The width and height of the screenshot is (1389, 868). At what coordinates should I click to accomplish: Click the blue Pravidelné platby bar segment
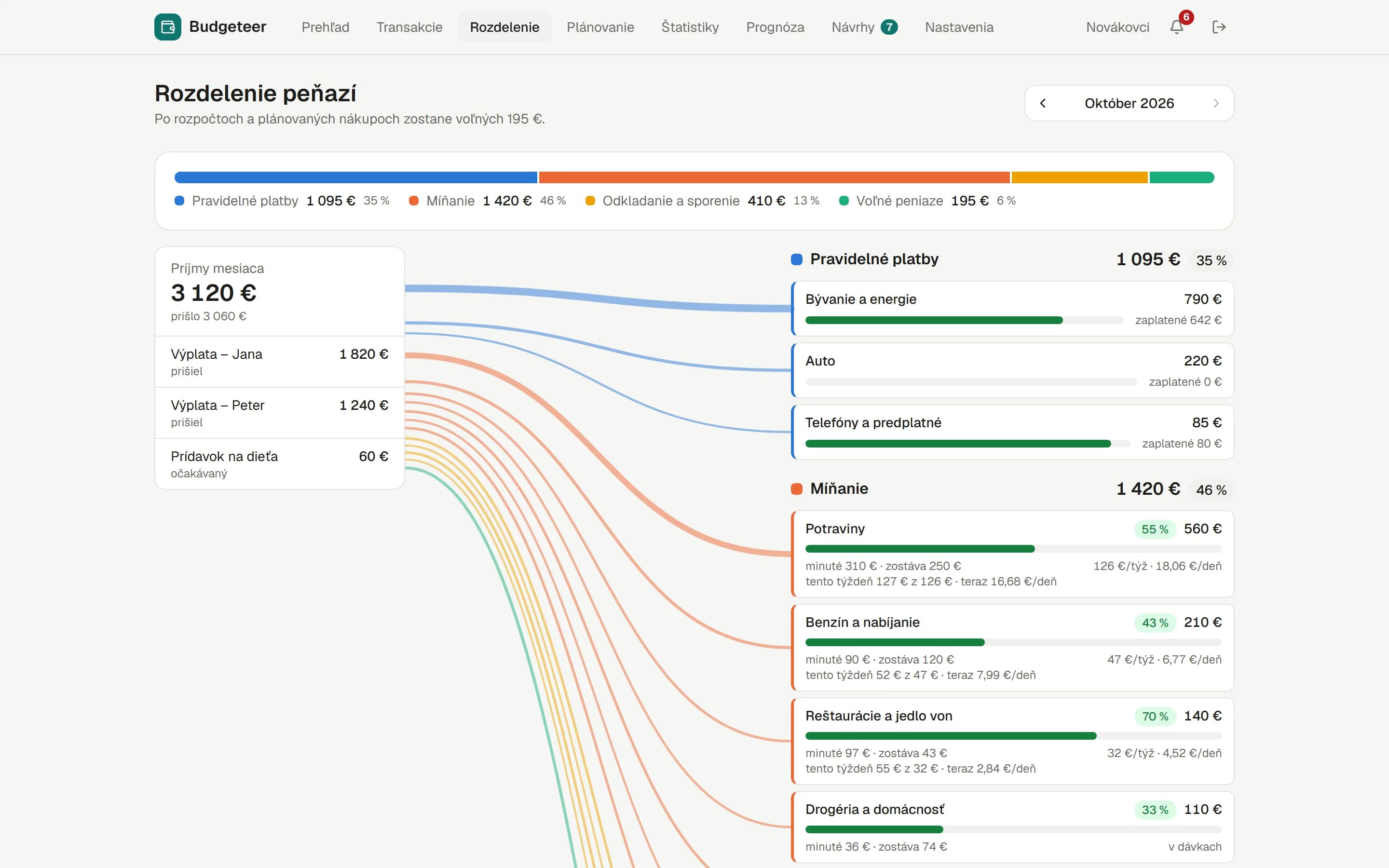356,177
